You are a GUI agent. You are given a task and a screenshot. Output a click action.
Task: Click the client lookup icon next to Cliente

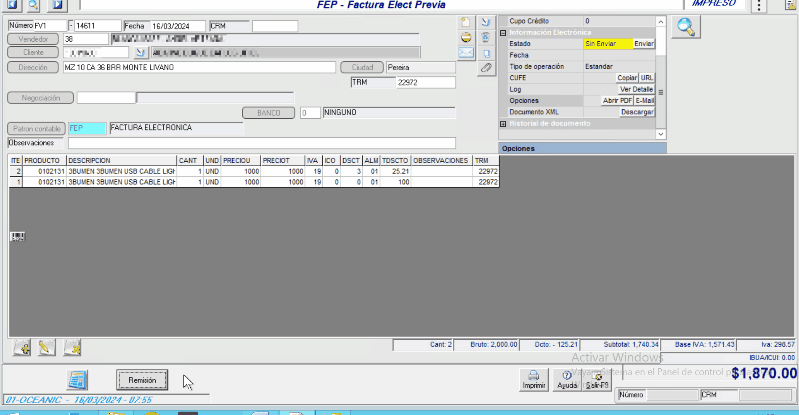click(x=141, y=52)
